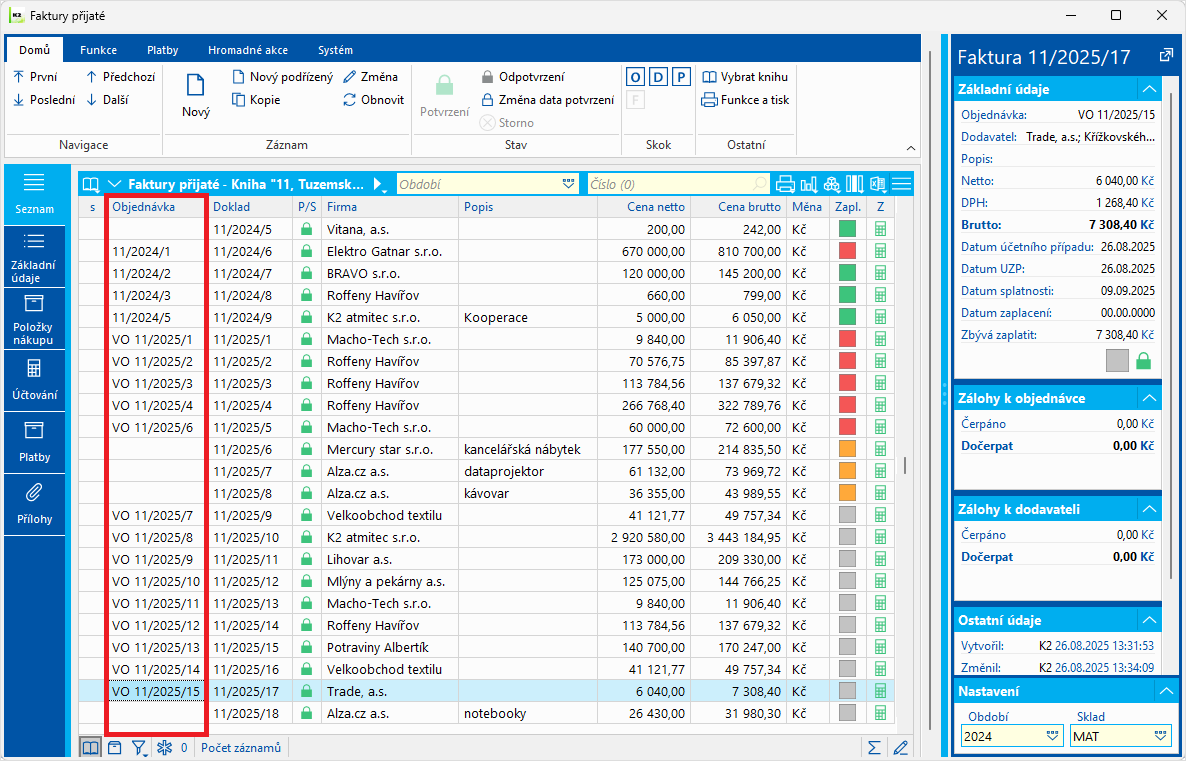Open the Systém ribbon tab
The width and height of the screenshot is (1186, 761).
[335, 50]
